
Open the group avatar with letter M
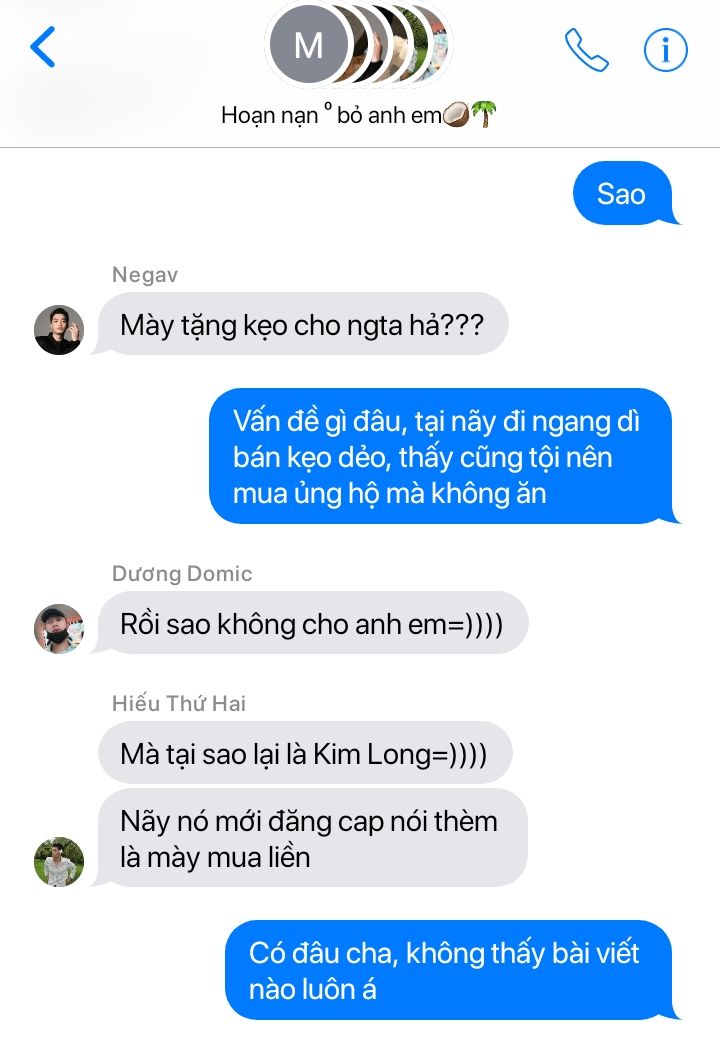(x=308, y=45)
